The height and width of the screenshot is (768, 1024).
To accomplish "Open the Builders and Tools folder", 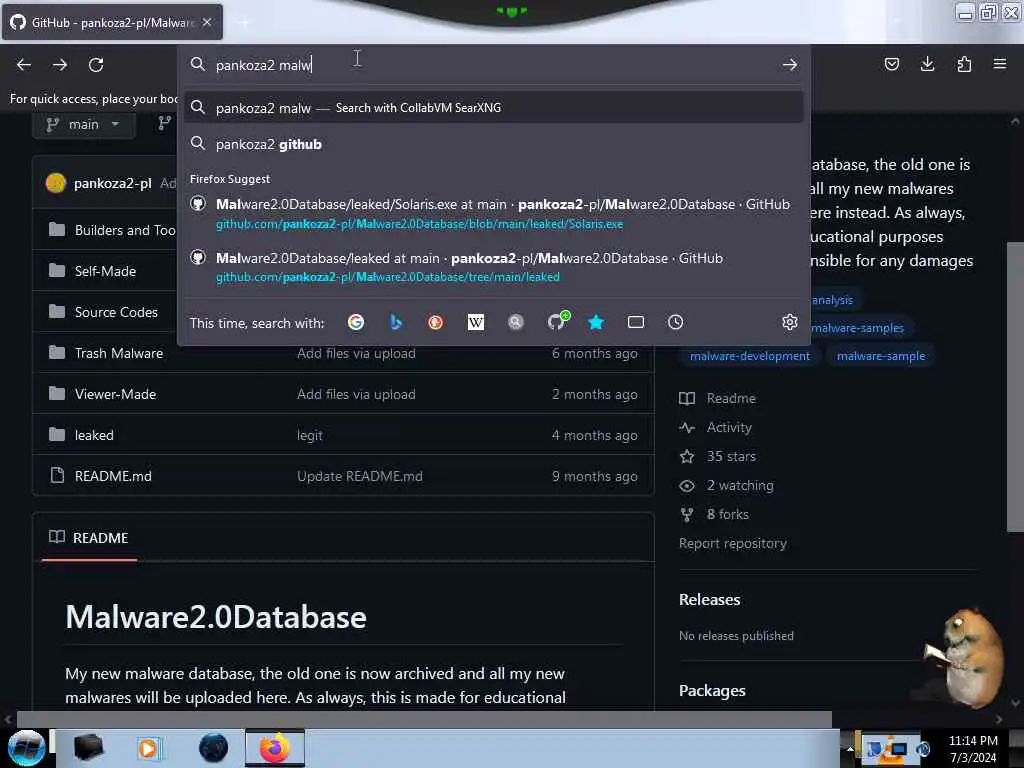I will [x=125, y=230].
